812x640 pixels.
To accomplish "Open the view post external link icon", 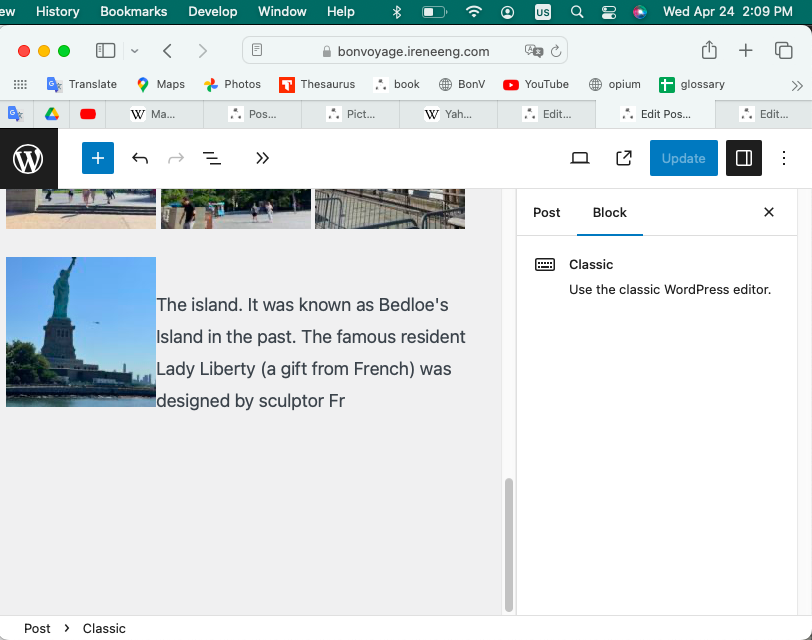I will click(x=624, y=158).
